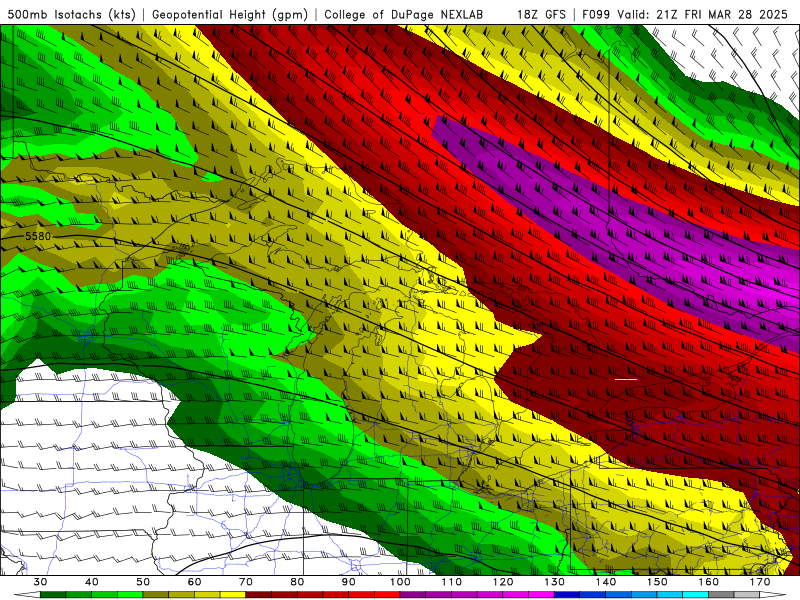Pick the dark green swatch at 30 knots
Screen dimensions: 800x600
[53, 595]
